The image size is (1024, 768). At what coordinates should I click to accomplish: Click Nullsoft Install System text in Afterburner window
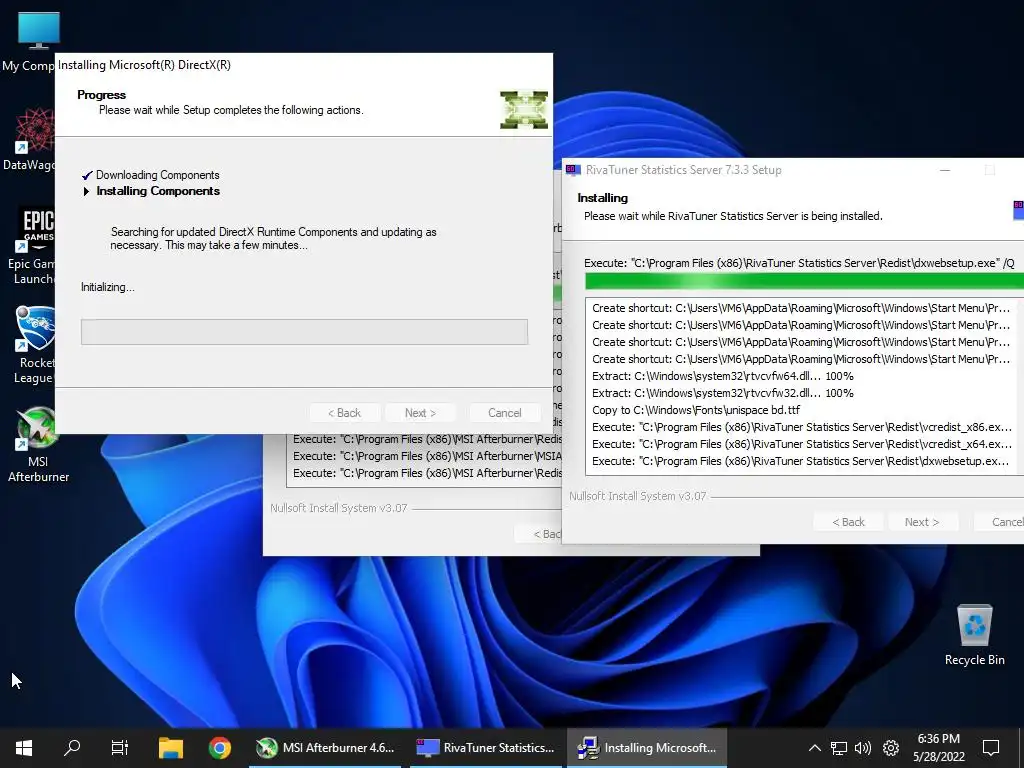(x=339, y=508)
